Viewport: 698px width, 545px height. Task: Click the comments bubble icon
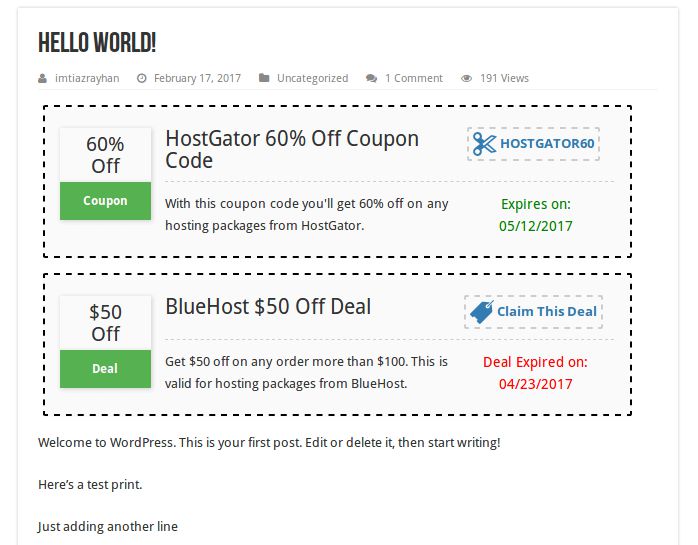(372, 78)
